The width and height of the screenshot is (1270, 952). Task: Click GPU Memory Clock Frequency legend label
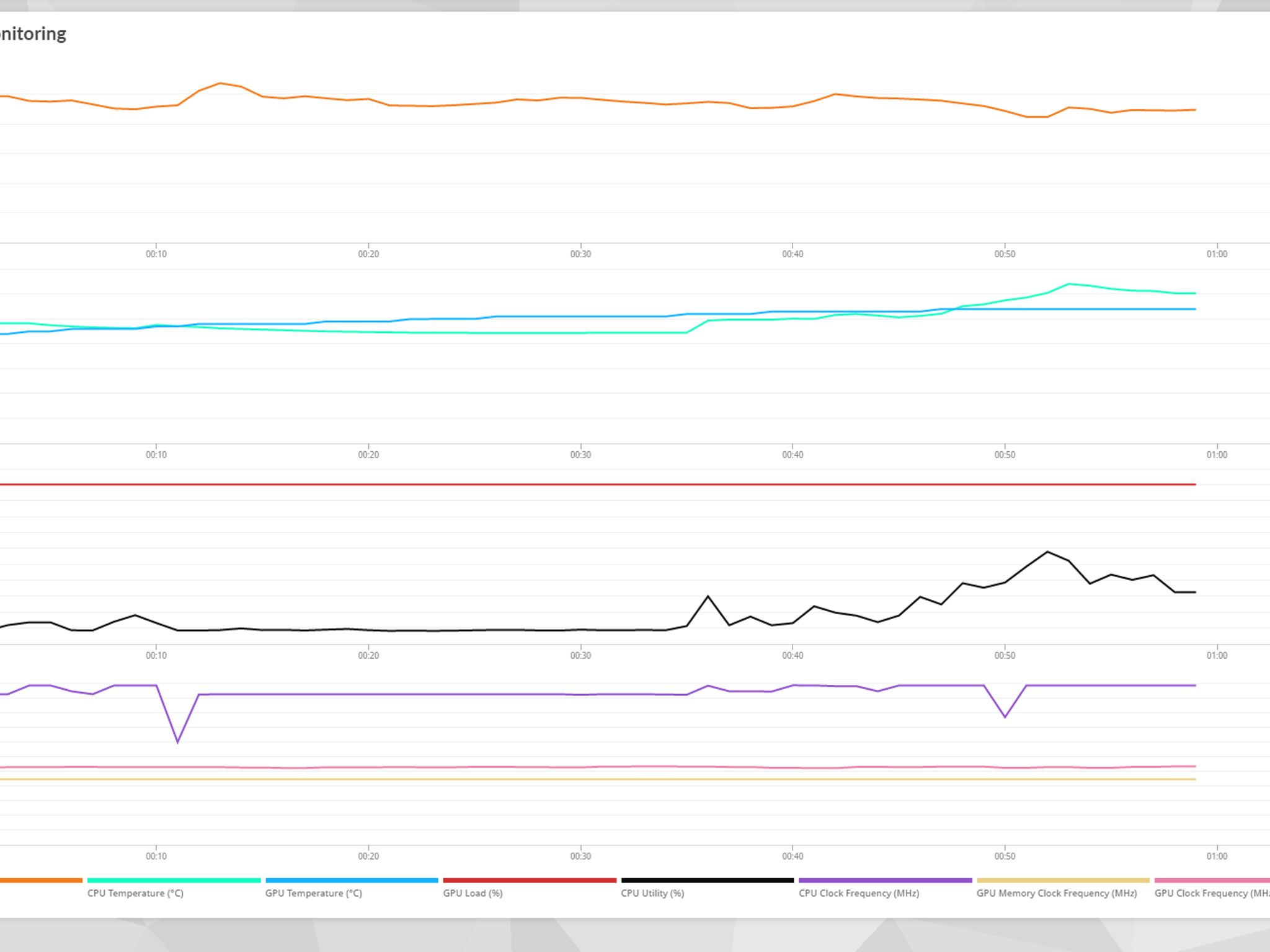1057,893
